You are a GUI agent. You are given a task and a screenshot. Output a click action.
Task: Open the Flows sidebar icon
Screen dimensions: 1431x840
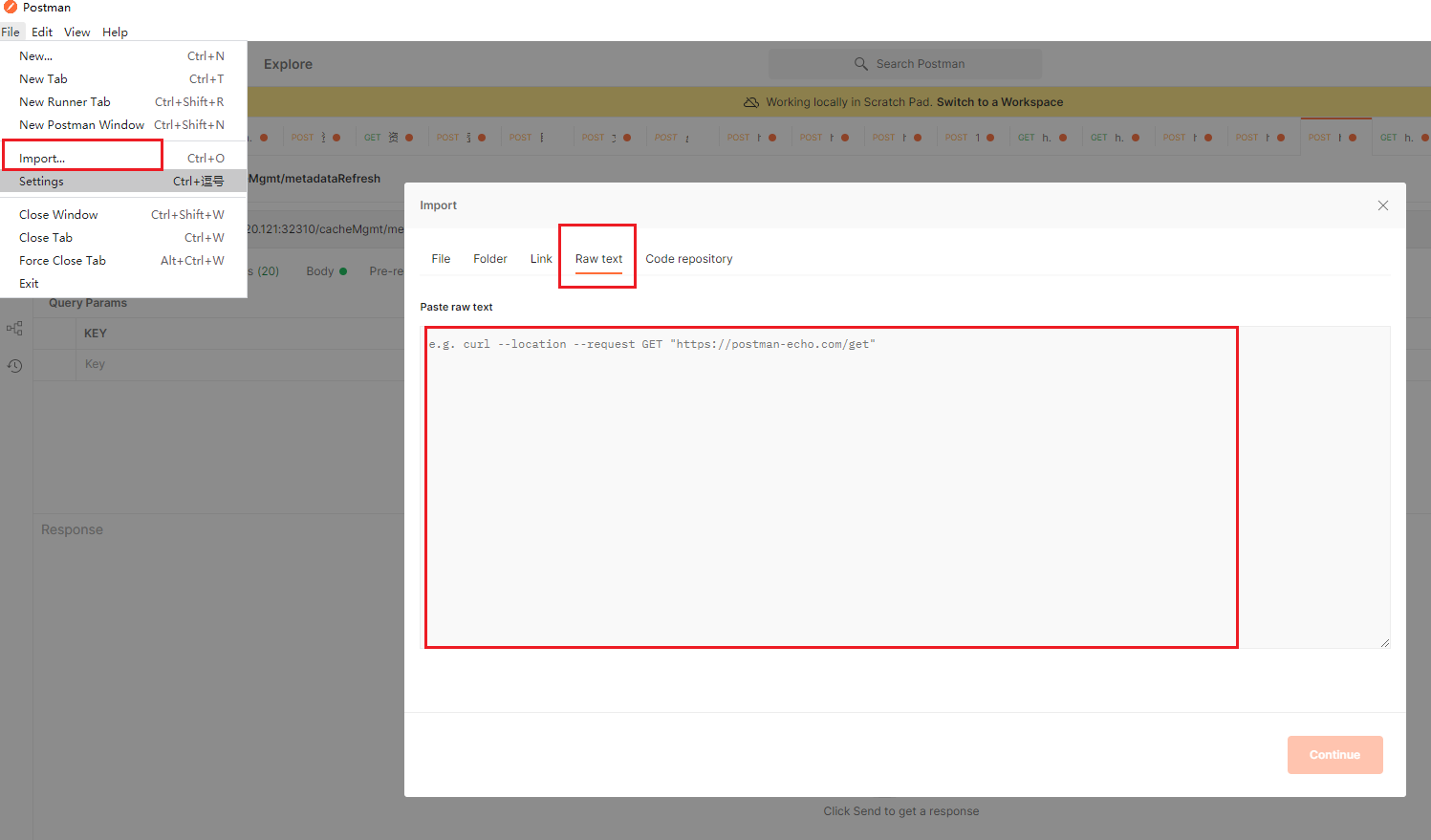pyautogui.click(x=14, y=329)
